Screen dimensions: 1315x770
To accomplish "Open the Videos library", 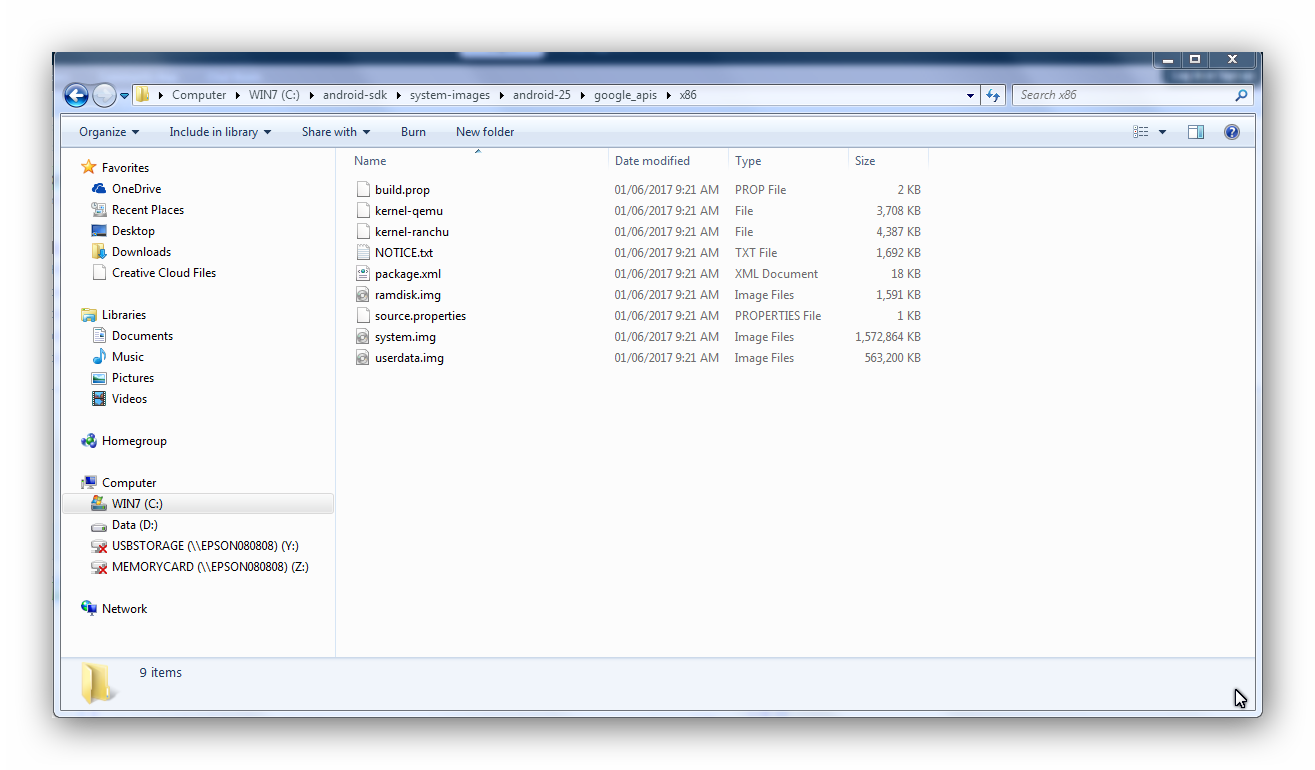I will (129, 399).
